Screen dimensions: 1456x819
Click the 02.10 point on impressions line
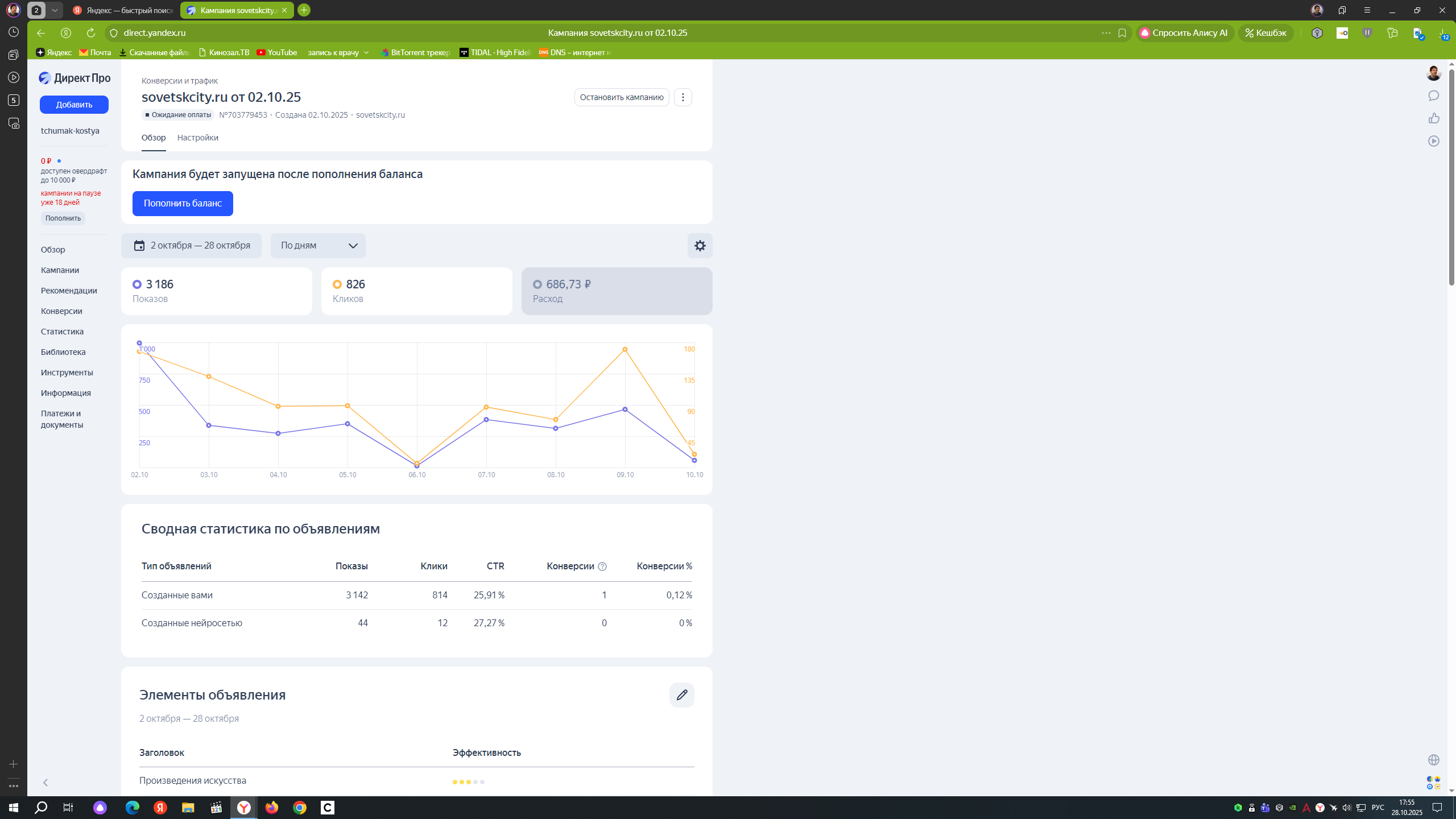tap(139, 344)
